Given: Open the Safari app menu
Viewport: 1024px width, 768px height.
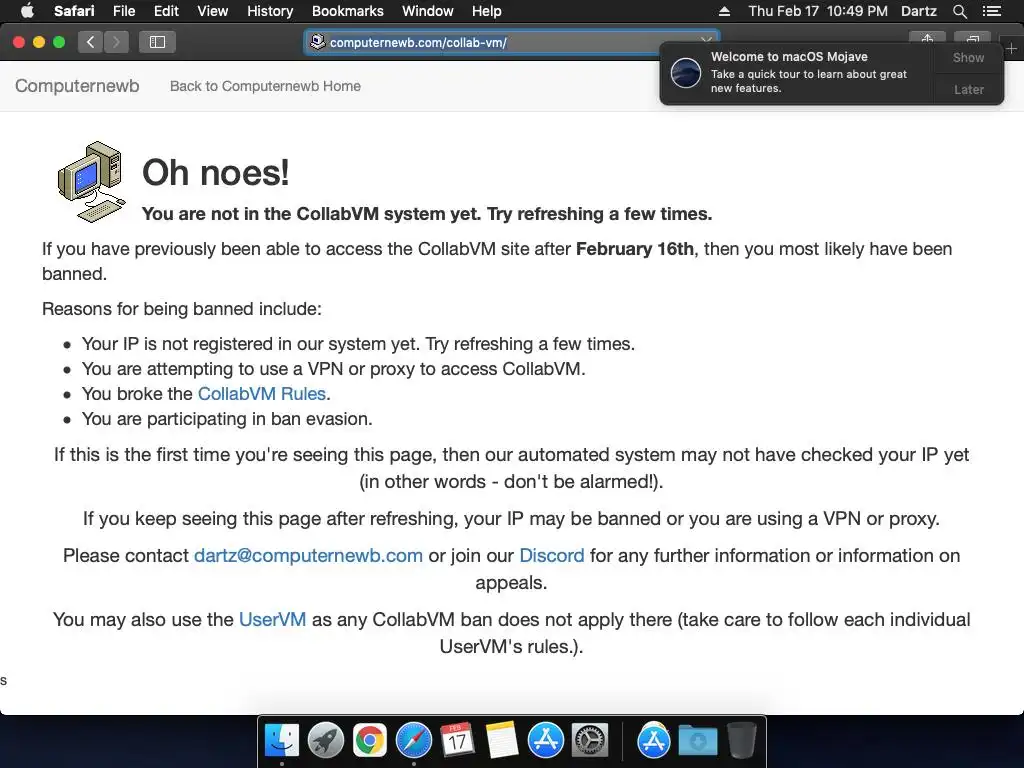Looking at the screenshot, I should pyautogui.click(x=74, y=11).
